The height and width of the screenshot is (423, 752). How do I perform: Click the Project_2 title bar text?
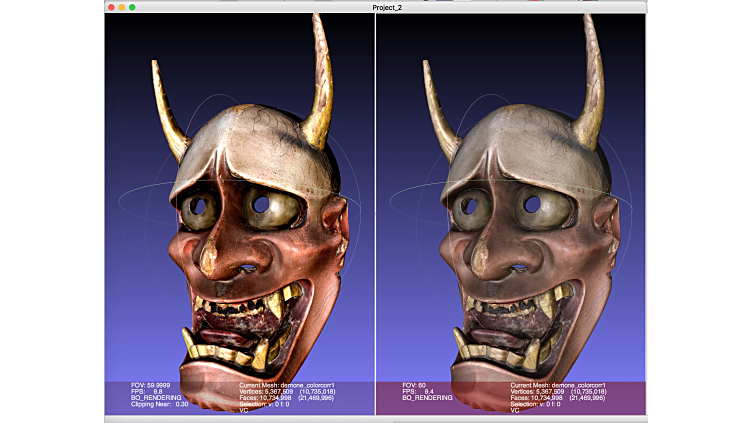pos(377,7)
